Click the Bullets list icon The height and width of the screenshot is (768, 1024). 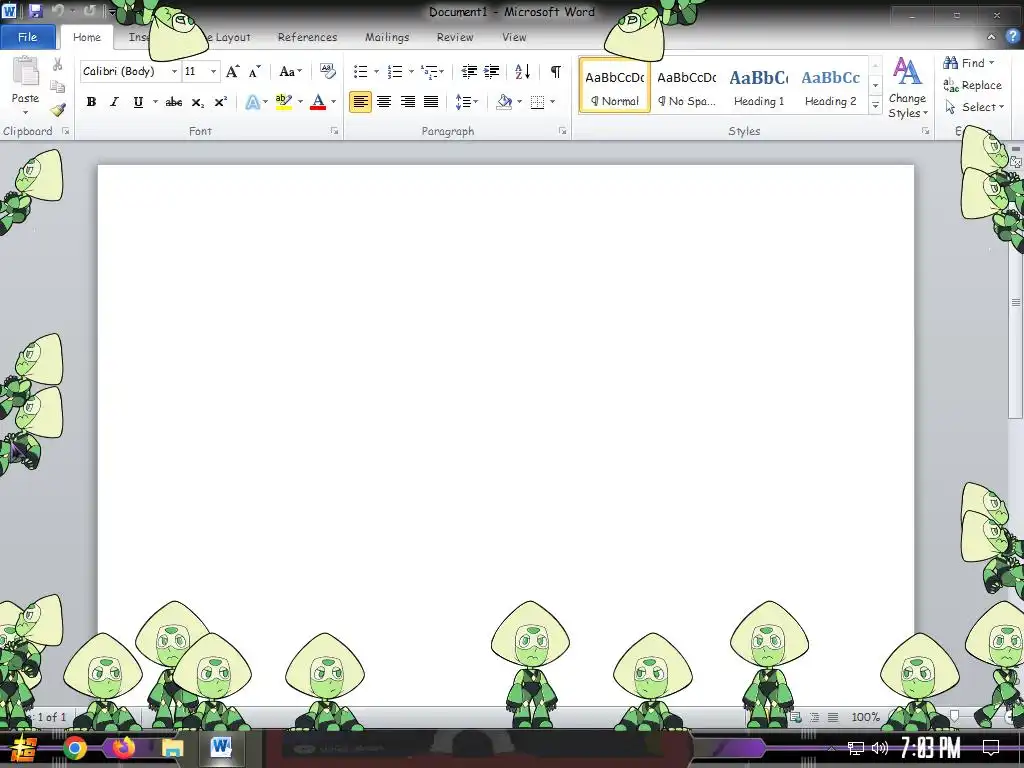(360, 71)
